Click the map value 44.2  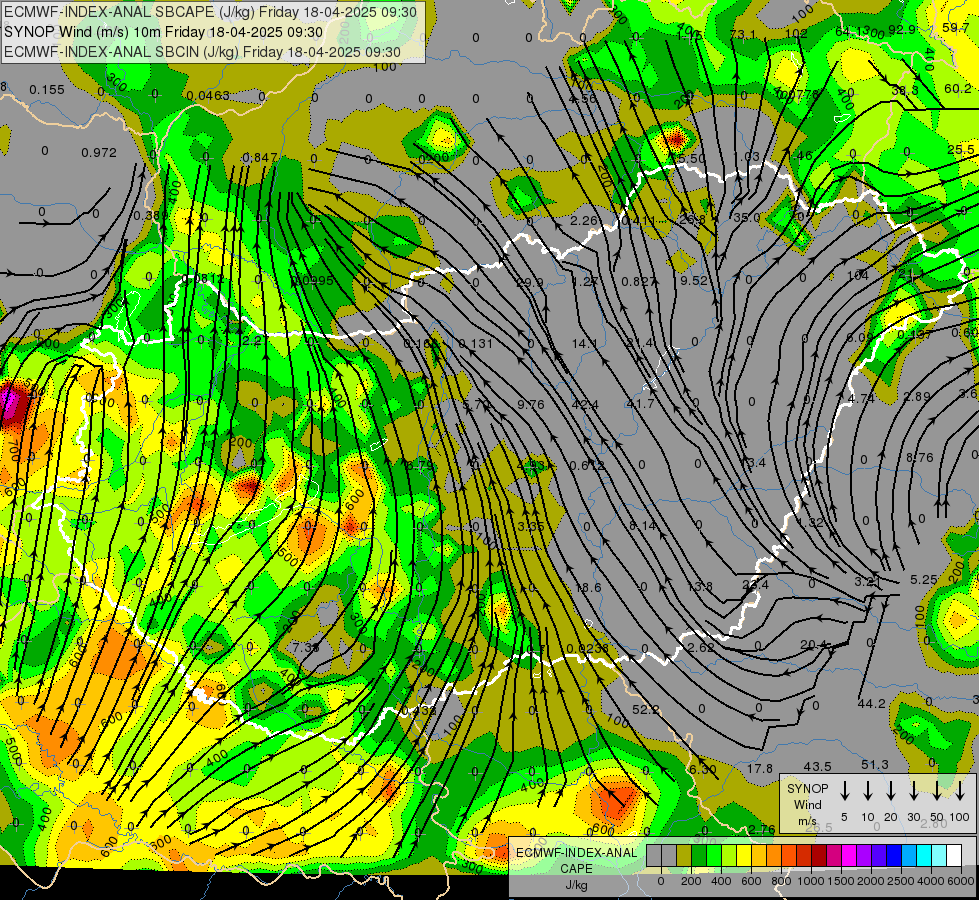pos(872,703)
